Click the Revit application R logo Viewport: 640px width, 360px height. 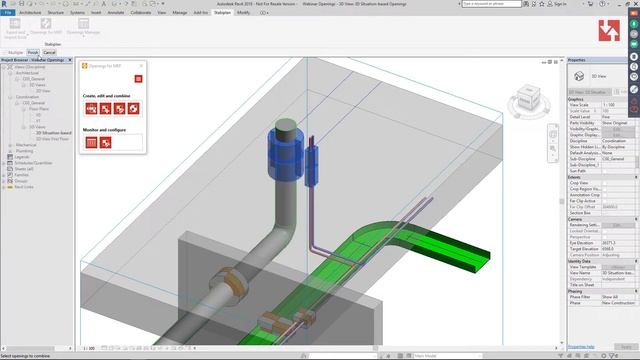pyautogui.click(x=4, y=4)
